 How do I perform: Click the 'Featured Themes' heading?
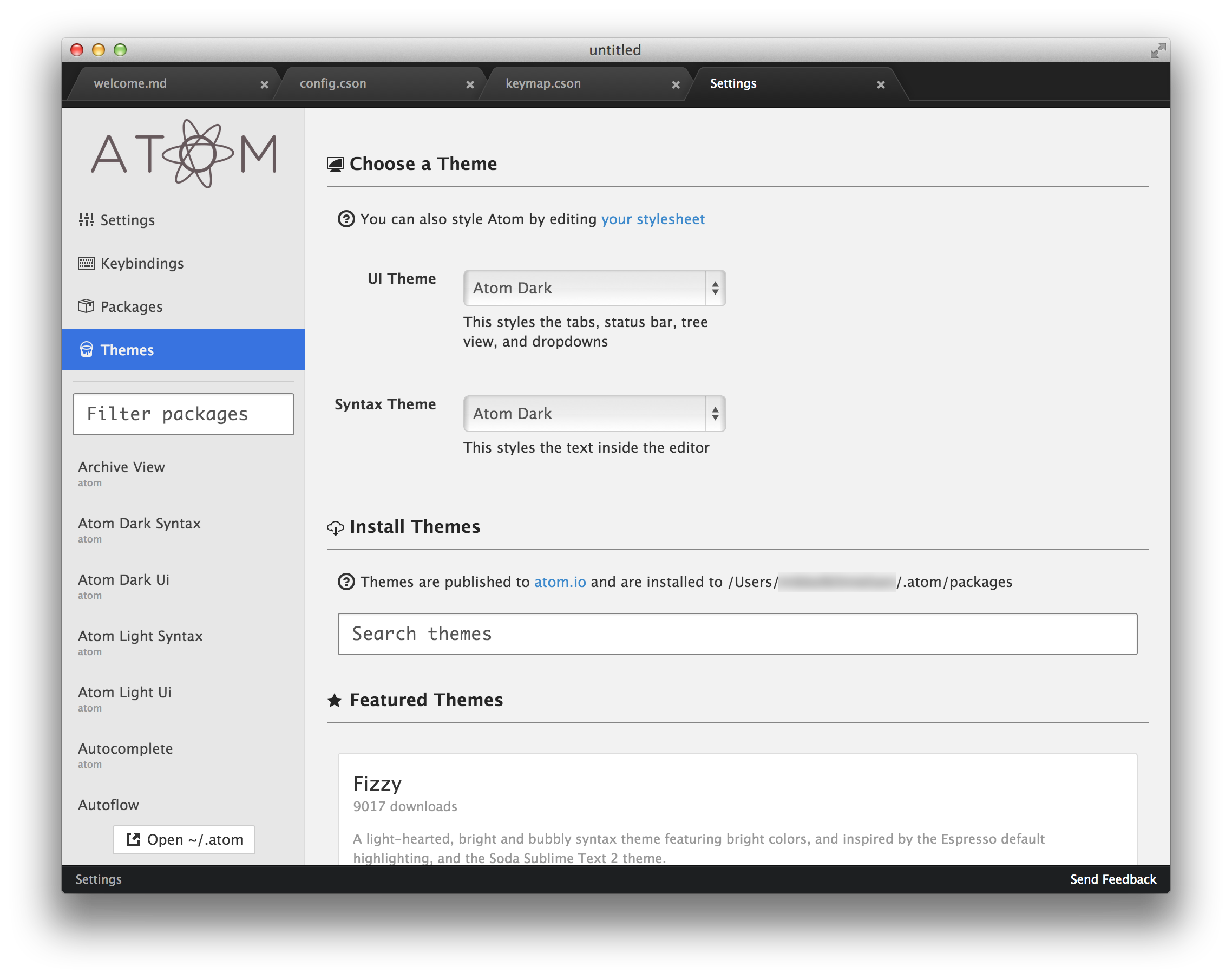pyautogui.click(x=427, y=700)
